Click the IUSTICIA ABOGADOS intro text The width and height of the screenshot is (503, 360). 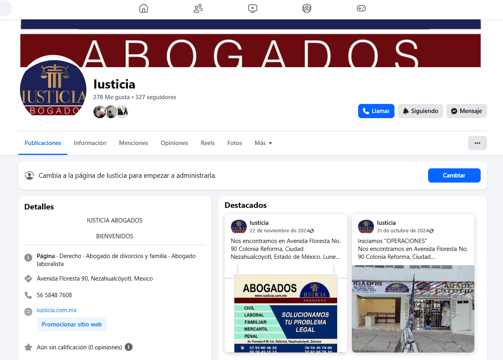[115, 220]
